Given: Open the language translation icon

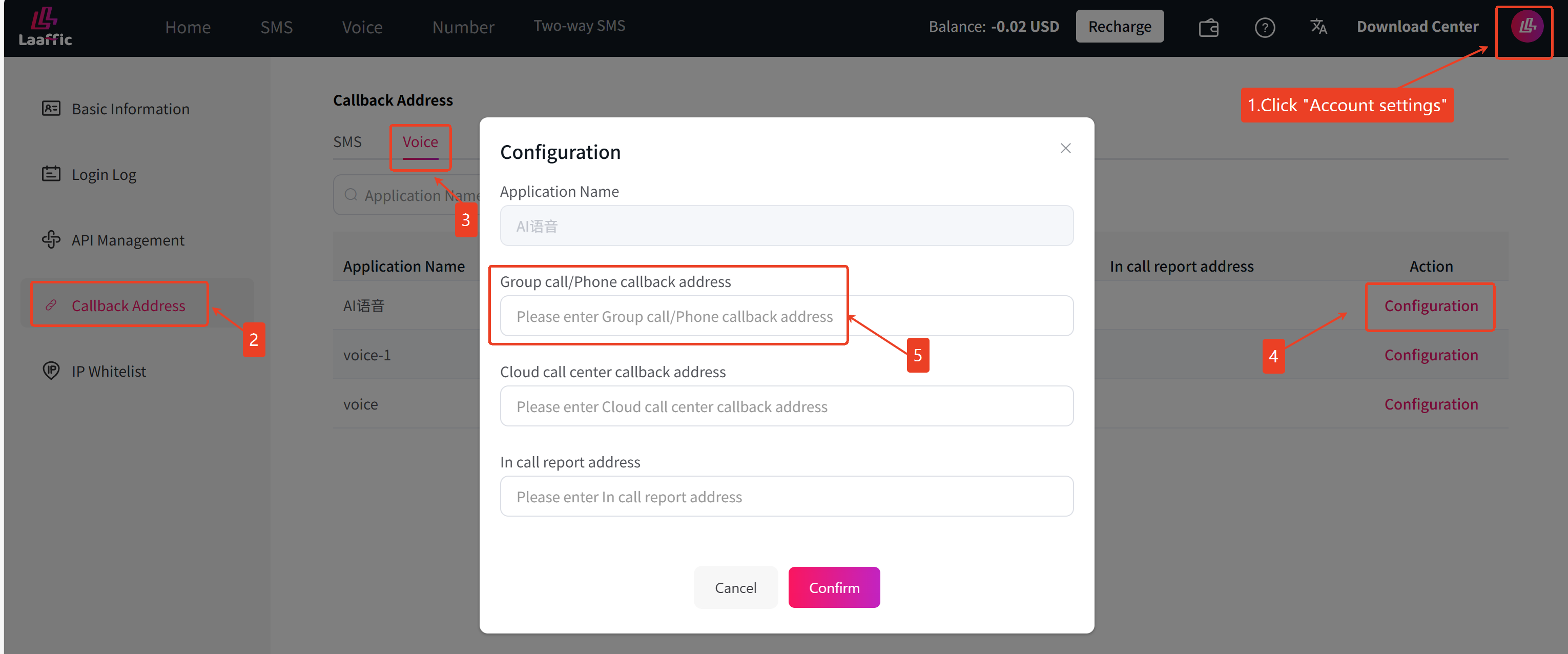Looking at the screenshot, I should pos(1318,27).
